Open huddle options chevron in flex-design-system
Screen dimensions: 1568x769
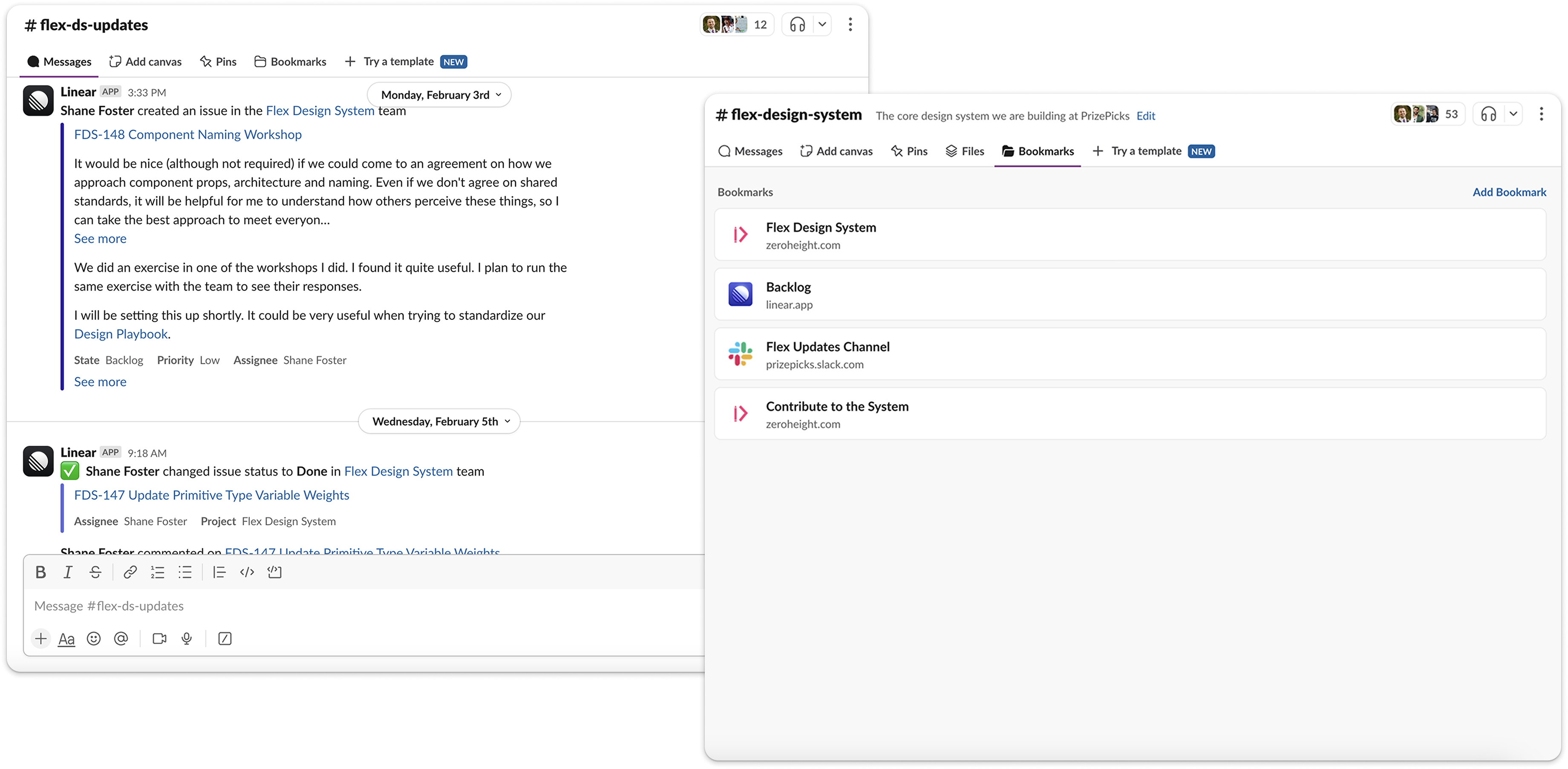pos(1513,114)
